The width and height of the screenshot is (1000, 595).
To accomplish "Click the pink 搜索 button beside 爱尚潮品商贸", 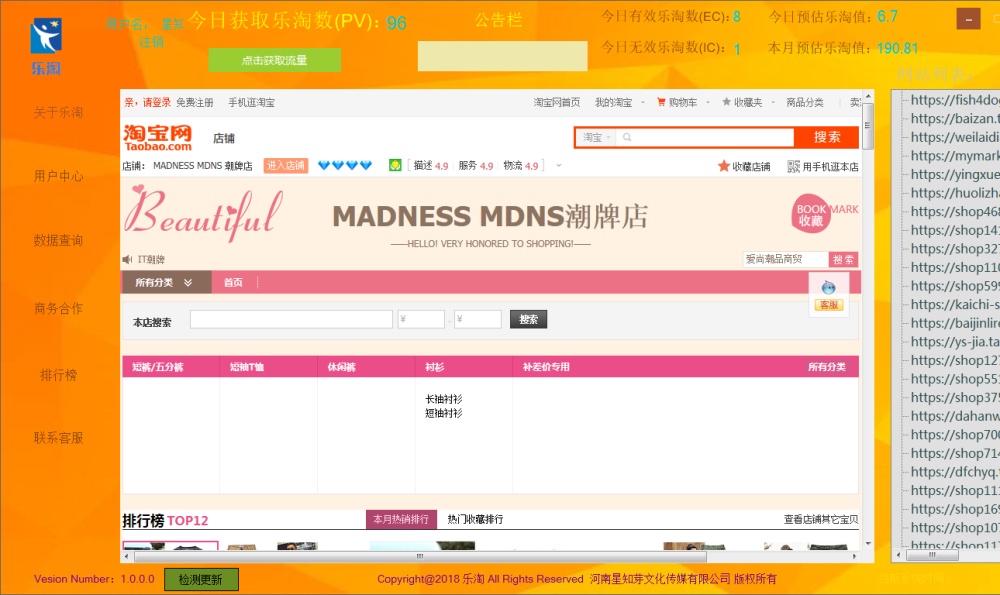I will pyautogui.click(x=843, y=260).
